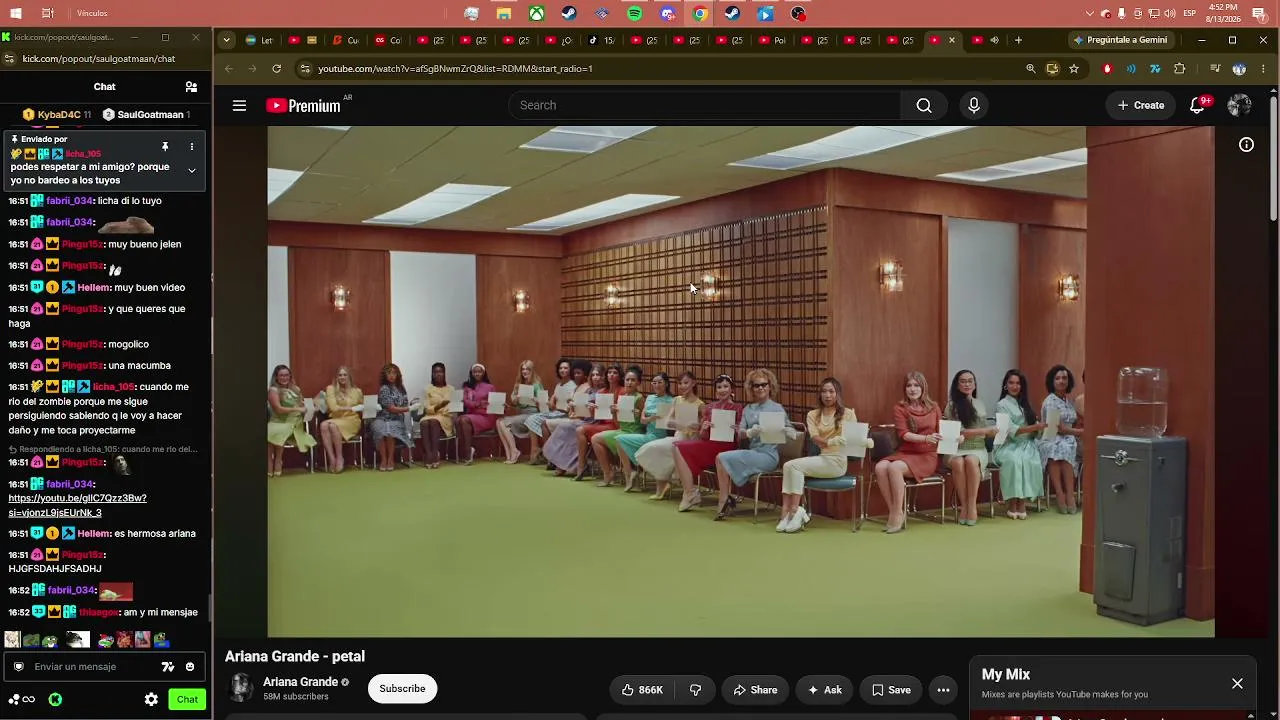Open Chrome three-dot menu
The height and width of the screenshot is (720, 1280).
(1264, 69)
